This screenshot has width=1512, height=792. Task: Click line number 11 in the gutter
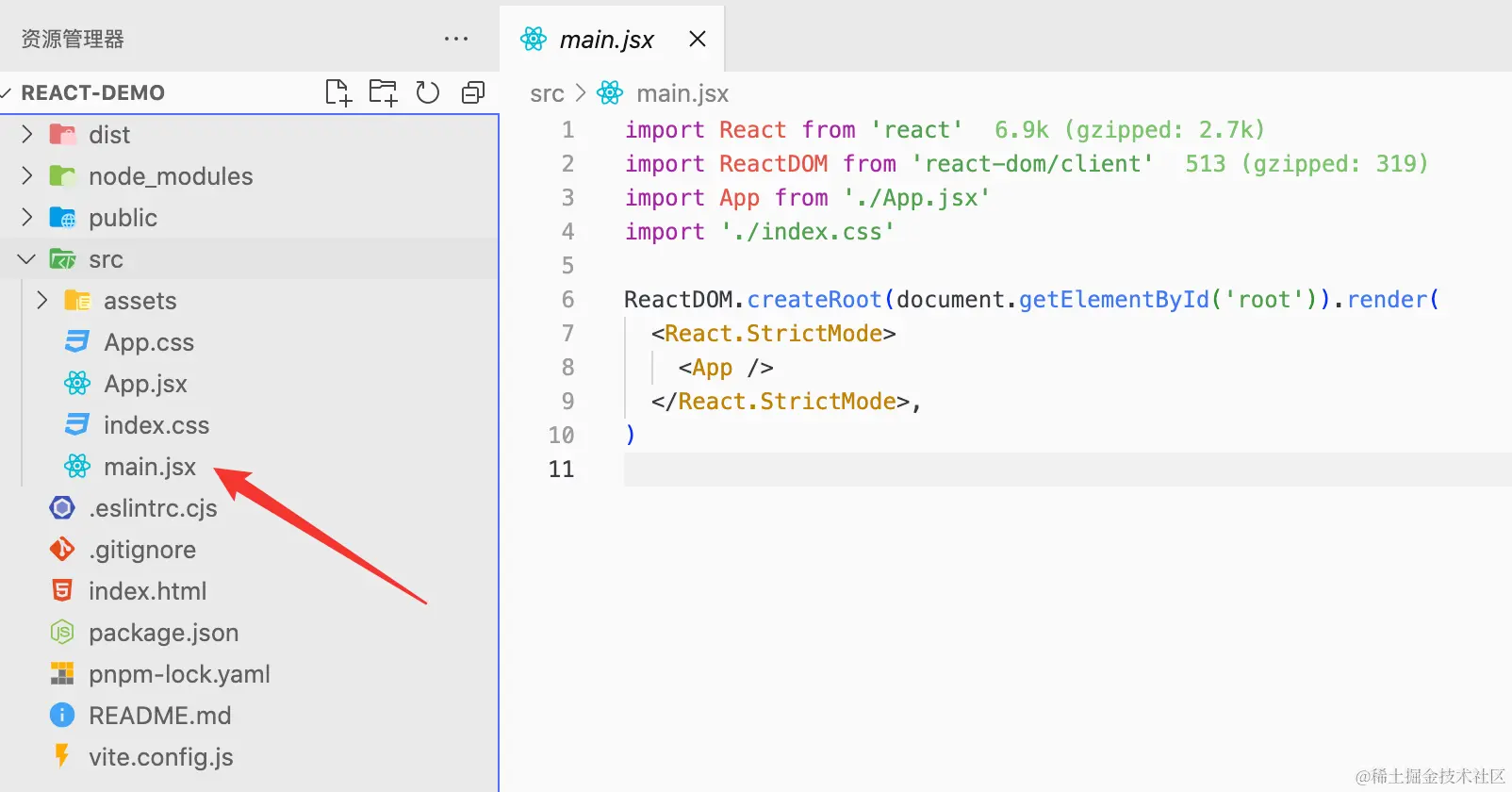coord(561,470)
